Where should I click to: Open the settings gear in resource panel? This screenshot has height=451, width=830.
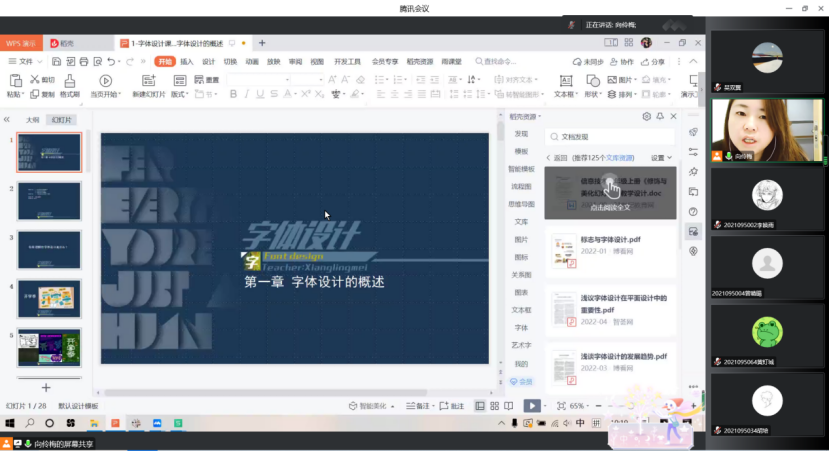647,117
